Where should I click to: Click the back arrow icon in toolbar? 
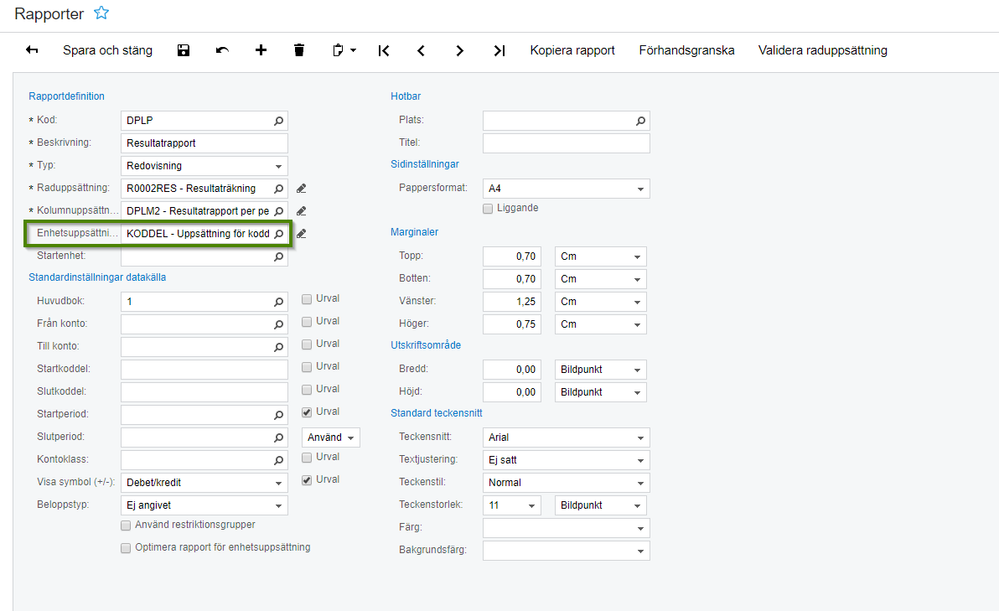click(x=32, y=50)
